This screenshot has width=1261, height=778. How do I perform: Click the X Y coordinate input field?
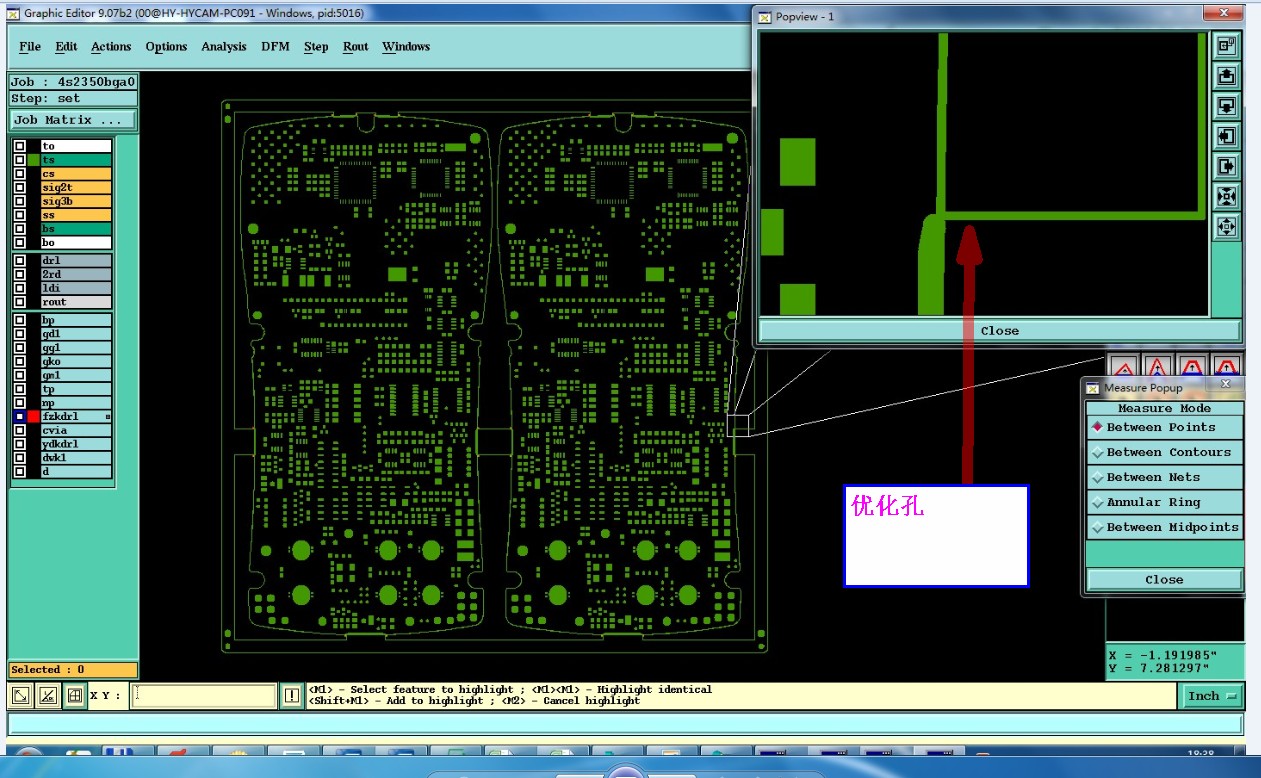[x=204, y=696]
